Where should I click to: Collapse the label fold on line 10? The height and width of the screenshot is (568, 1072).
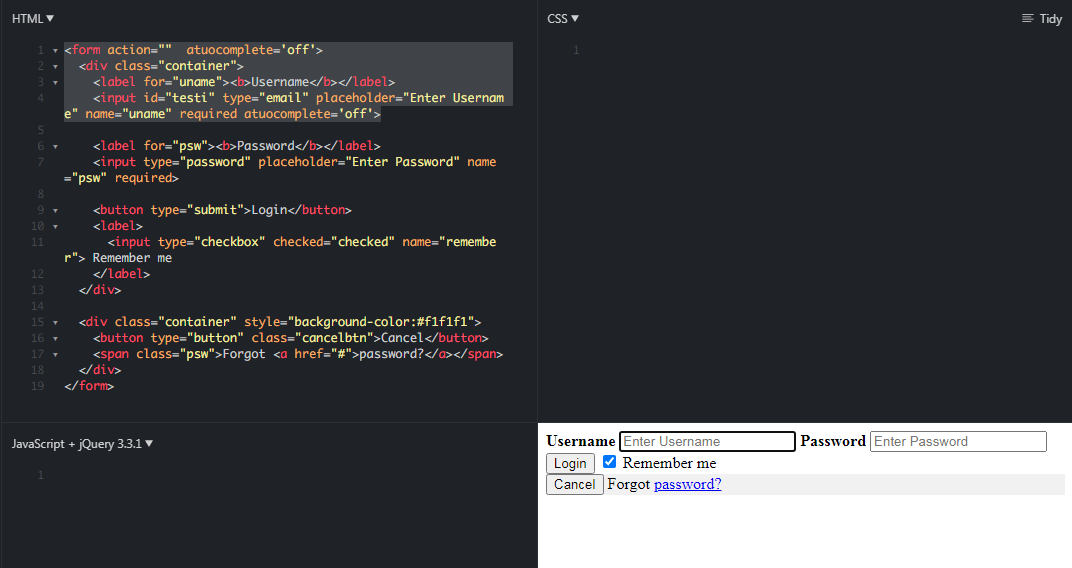coord(55,226)
